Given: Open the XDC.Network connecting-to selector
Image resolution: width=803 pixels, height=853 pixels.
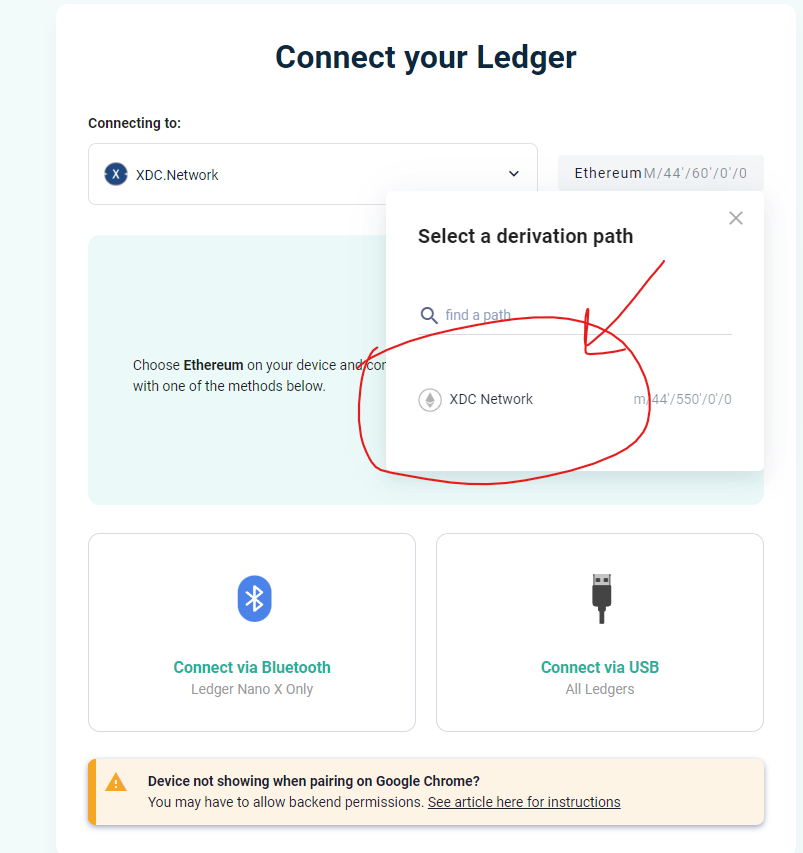Looking at the screenshot, I should click(313, 174).
